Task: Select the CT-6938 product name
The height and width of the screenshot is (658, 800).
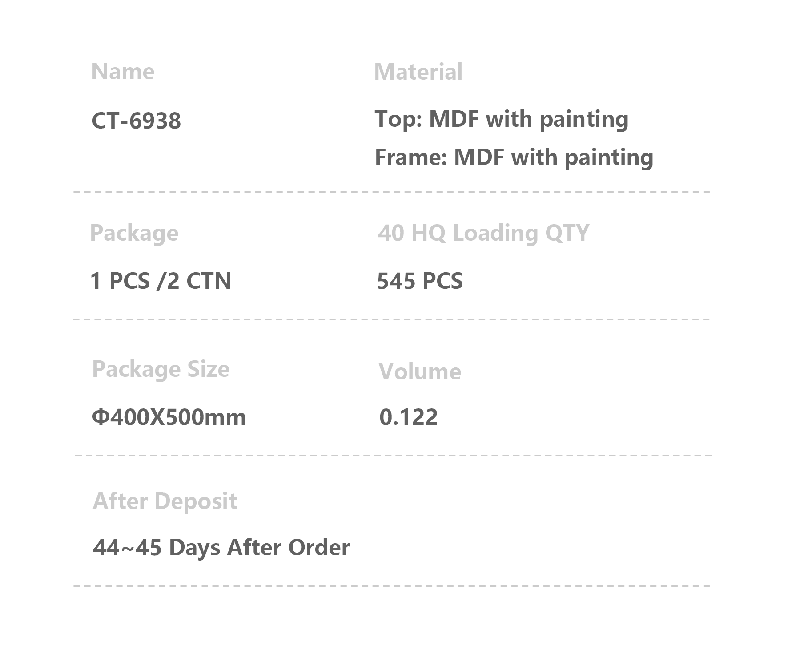Action: (x=136, y=121)
